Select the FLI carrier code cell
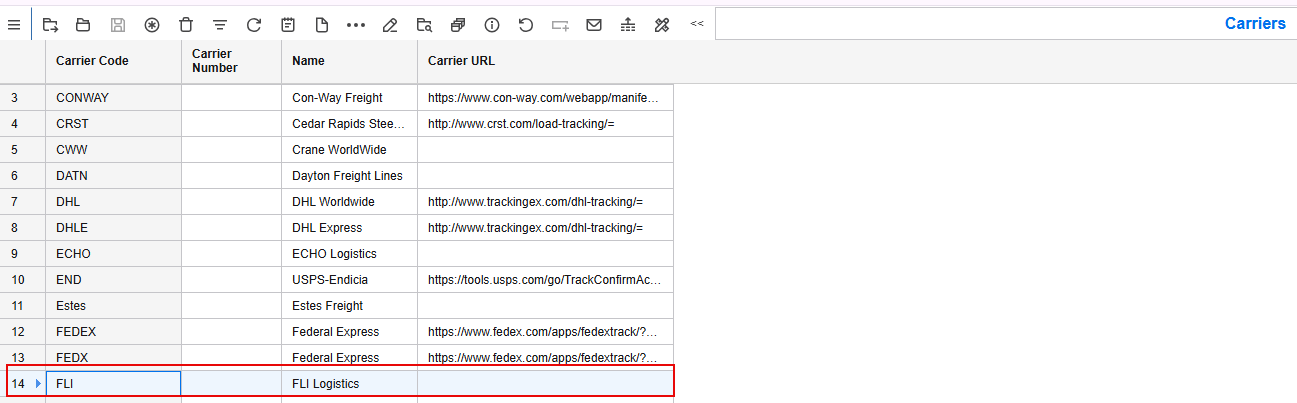 [x=113, y=383]
